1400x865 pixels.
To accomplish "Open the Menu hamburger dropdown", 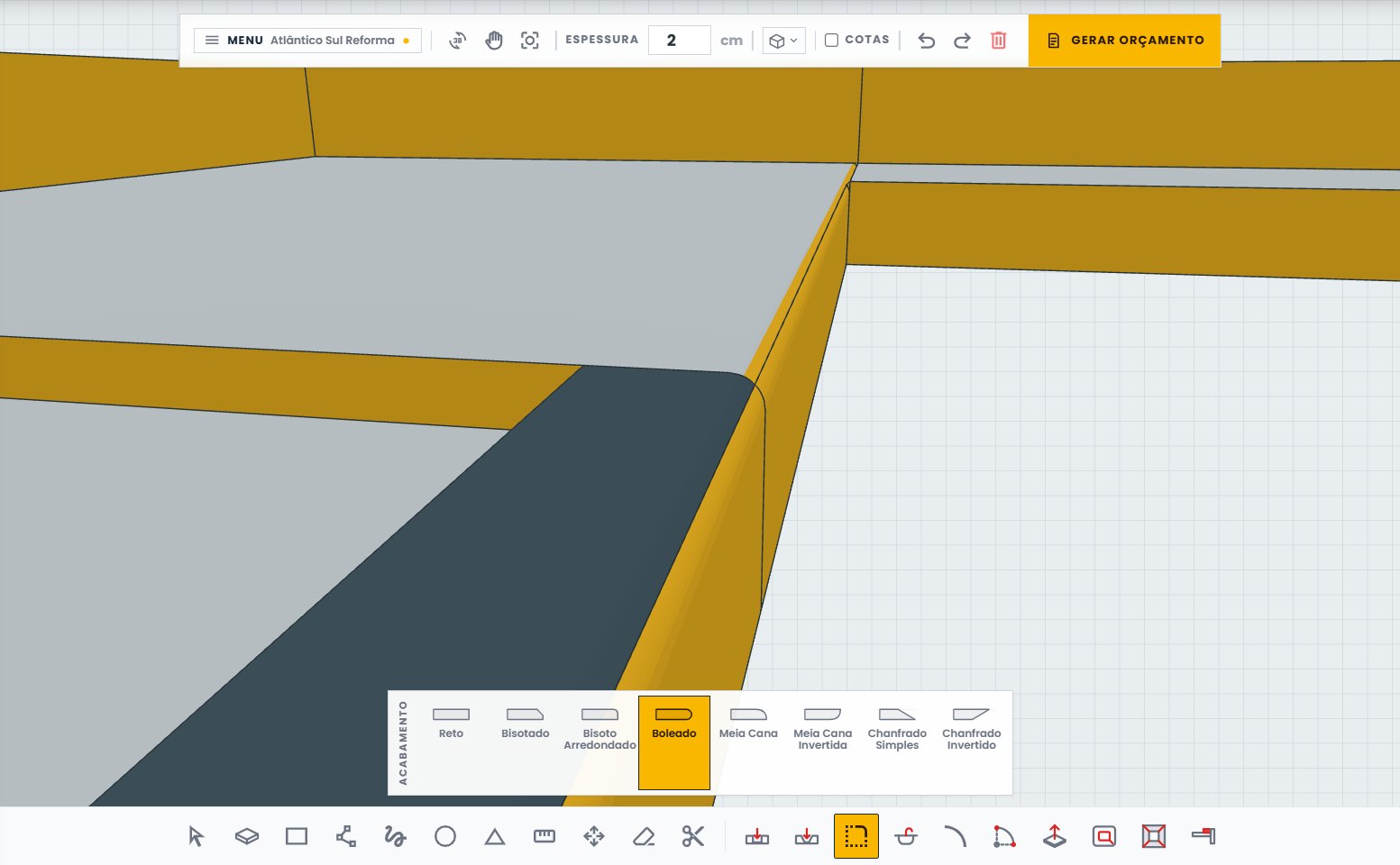I will [307, 41].
